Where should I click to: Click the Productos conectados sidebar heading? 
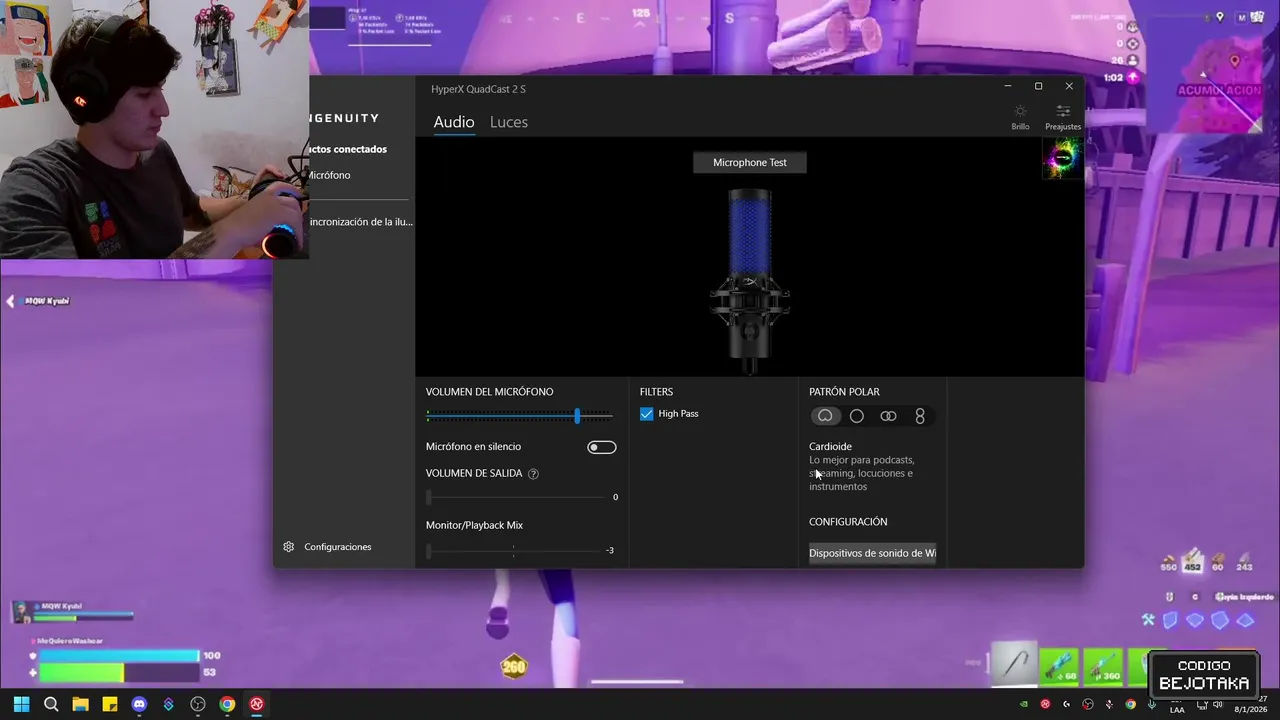[x=347, y=149]
